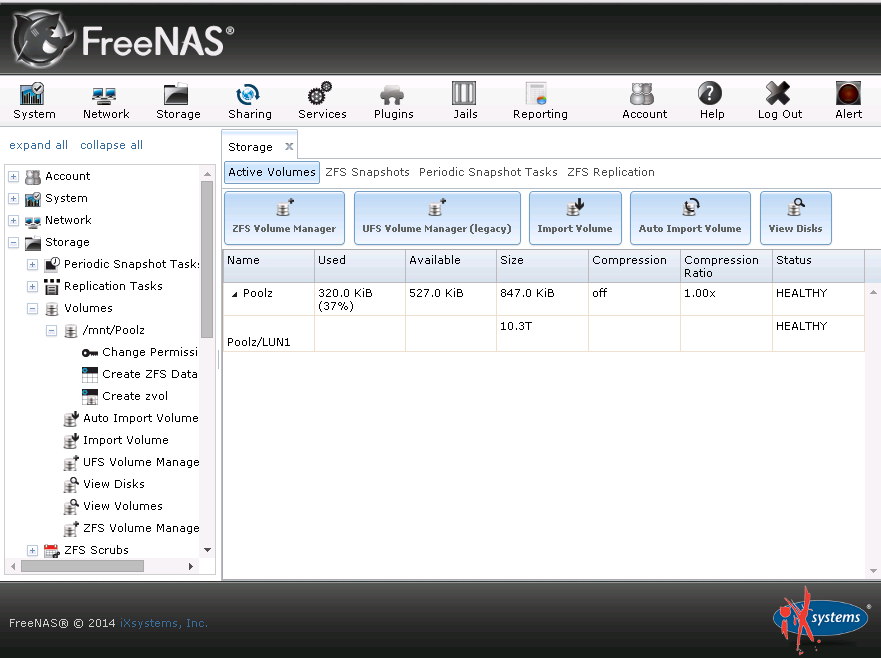Collapse the Storage tree node
The height and width of the screenshot is (658, 881).
coord(14,243)
